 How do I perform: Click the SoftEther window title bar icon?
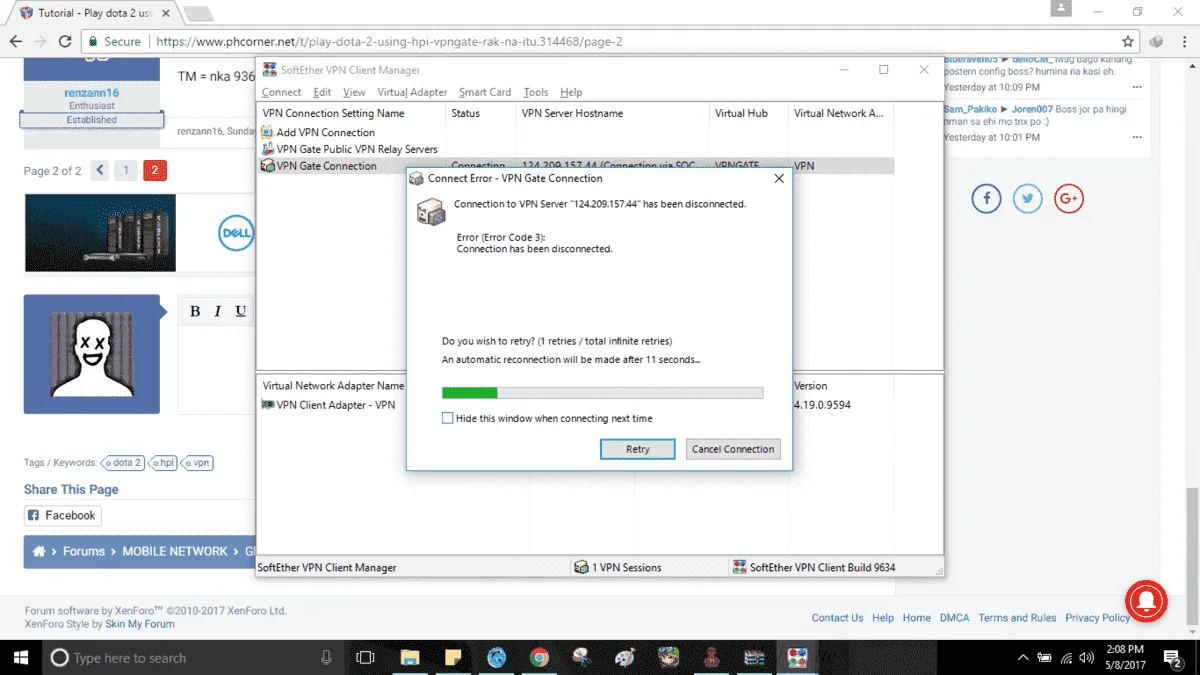pos(269,70)
